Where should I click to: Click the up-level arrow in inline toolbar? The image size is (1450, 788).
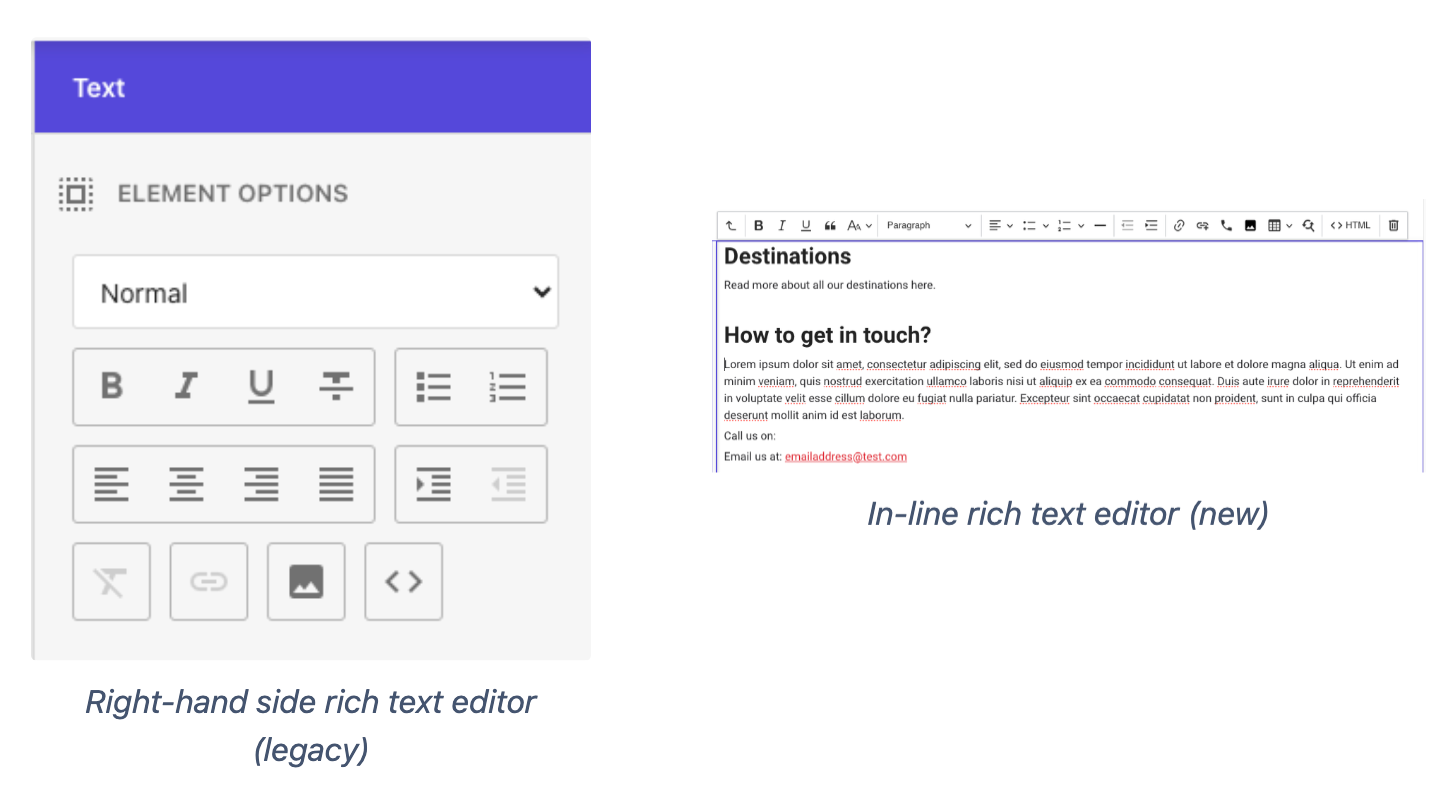731,225
